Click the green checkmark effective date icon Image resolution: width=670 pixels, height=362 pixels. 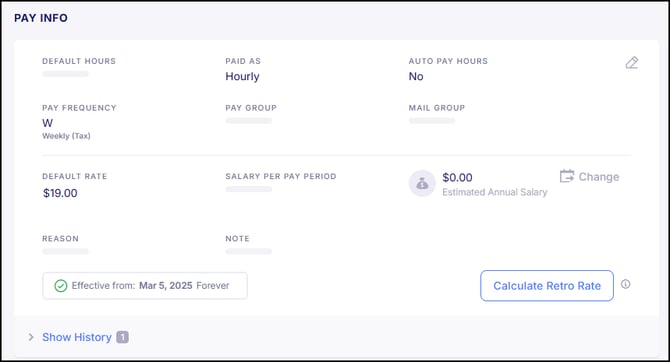[61, 286]
